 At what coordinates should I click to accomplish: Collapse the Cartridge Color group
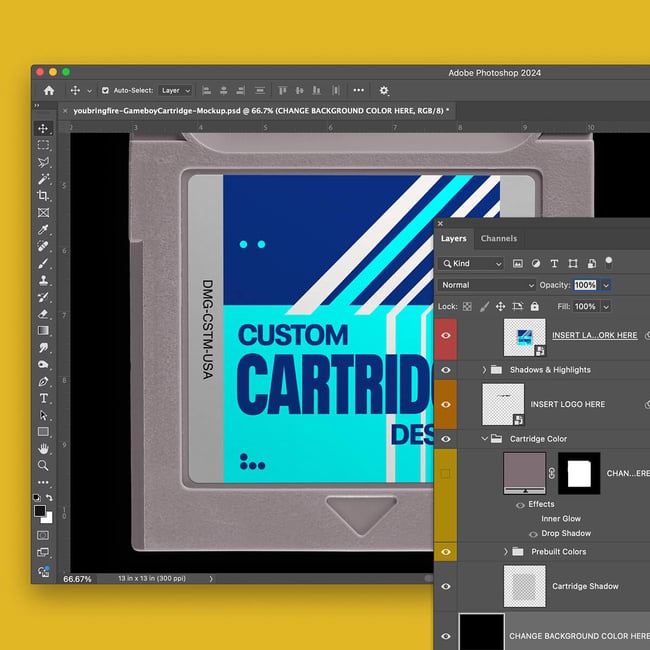pyautogui.click(x=485, y=438)
